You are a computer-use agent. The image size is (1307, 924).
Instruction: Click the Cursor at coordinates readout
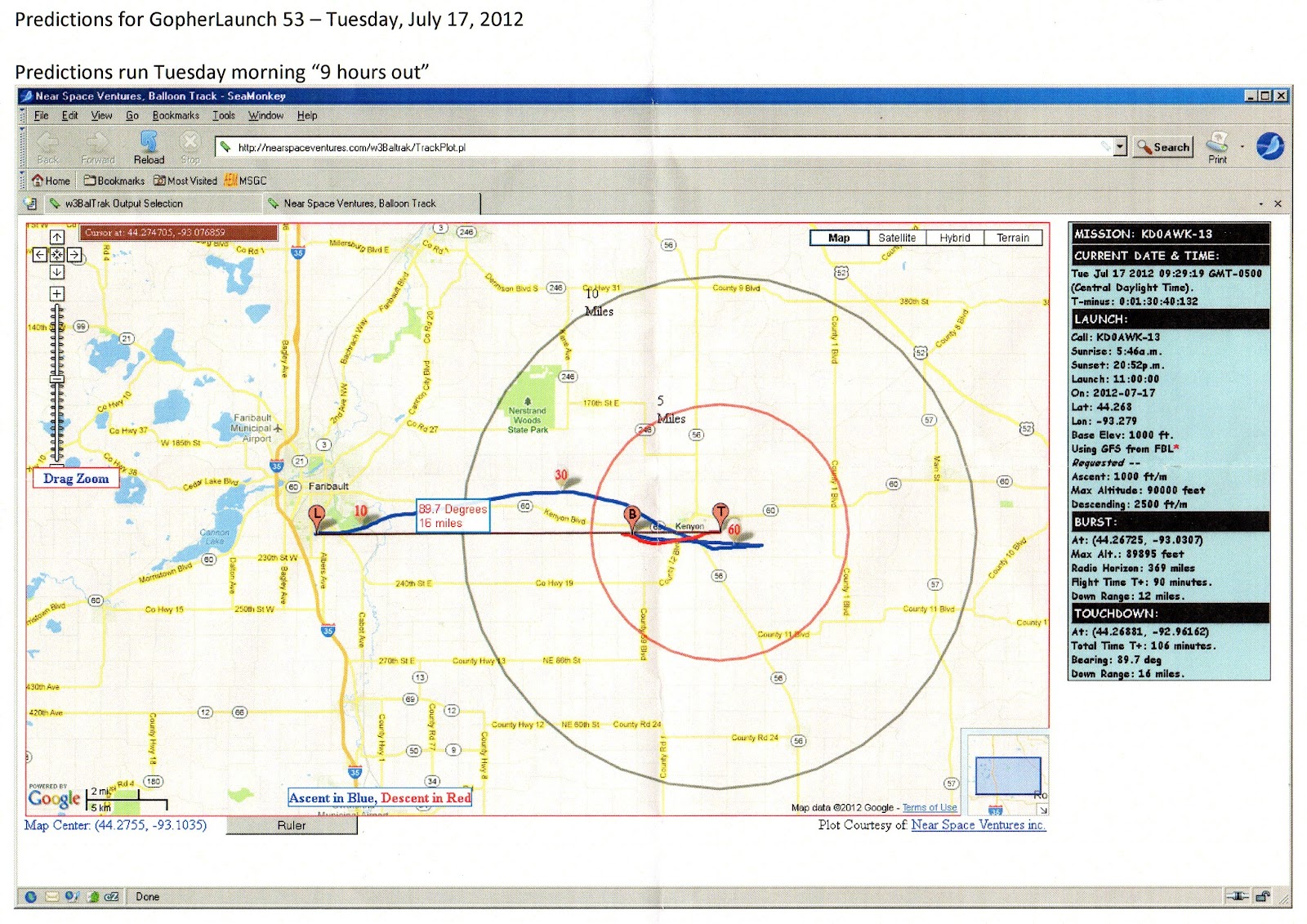pyautogui.click(x=180, y=233)
